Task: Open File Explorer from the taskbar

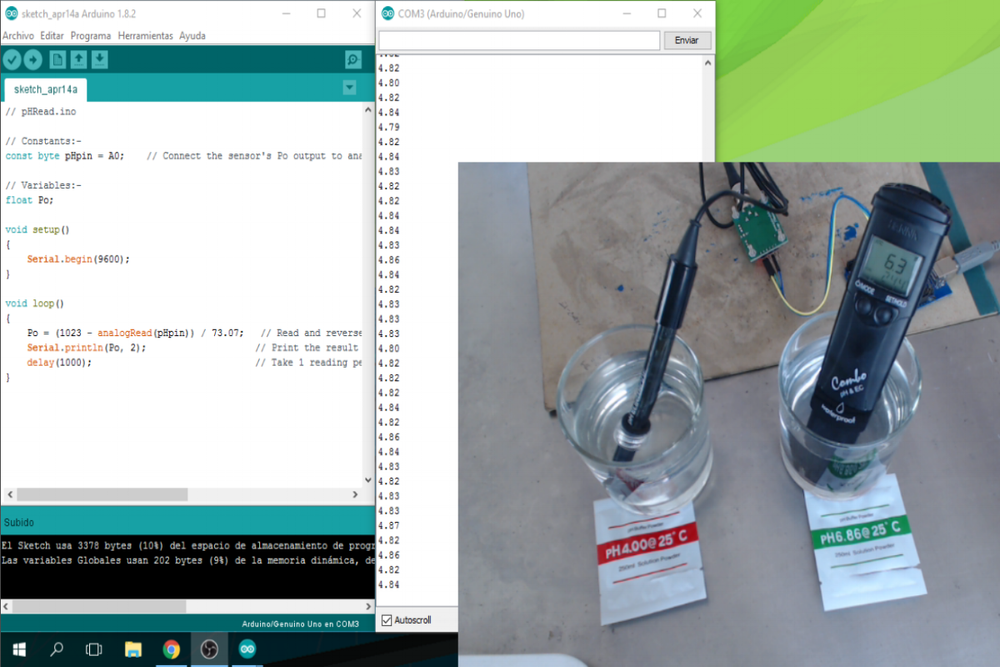Action: 133,649
